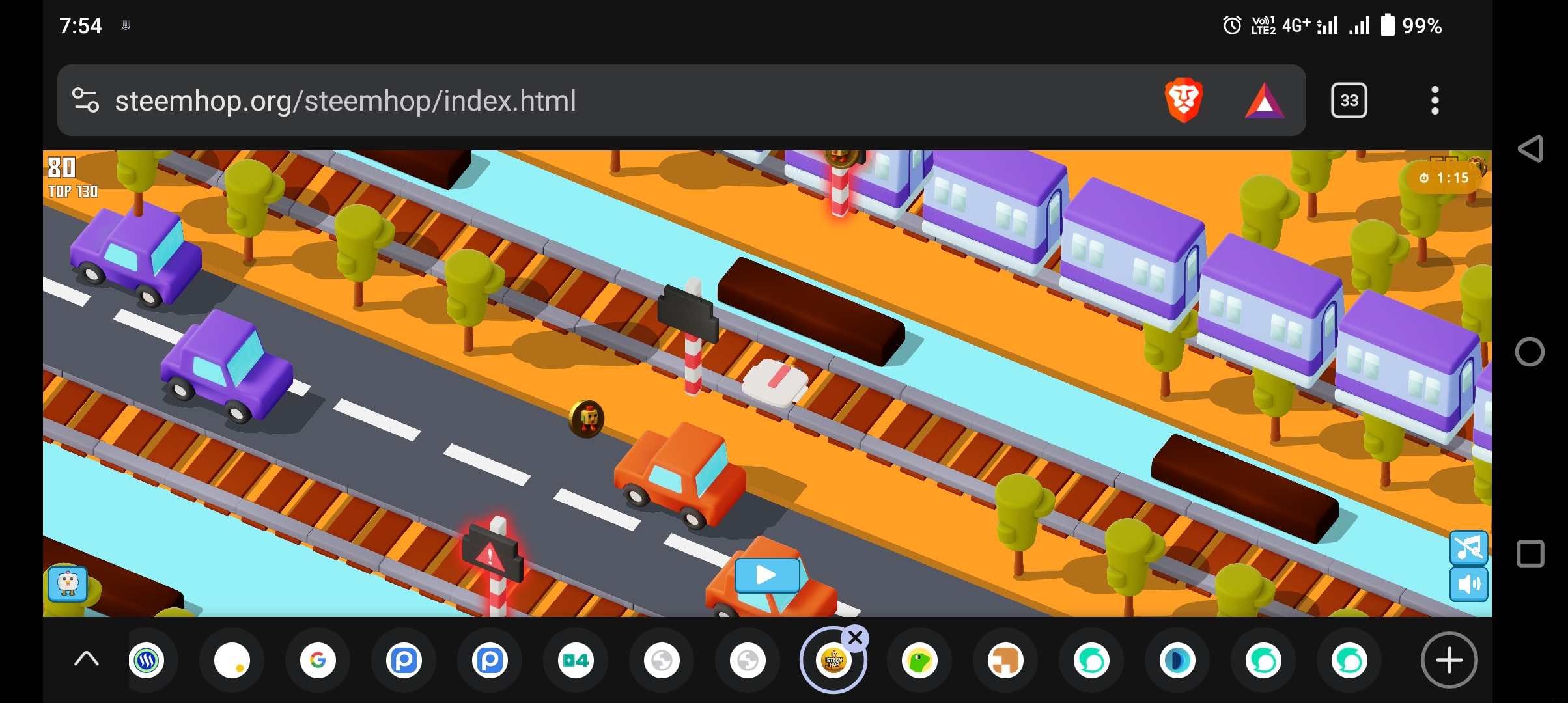This screenshot has width=1568, height=703.
Task: Toggle the game music mute button
Action: coord(1468,548)
